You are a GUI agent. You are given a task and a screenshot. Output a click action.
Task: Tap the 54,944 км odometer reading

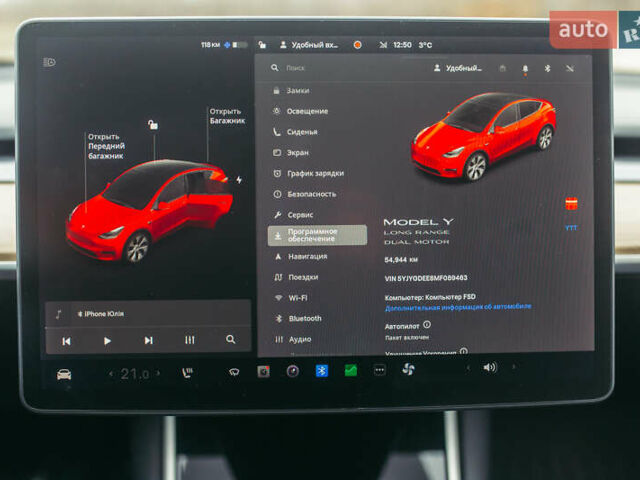coord(401,260)
